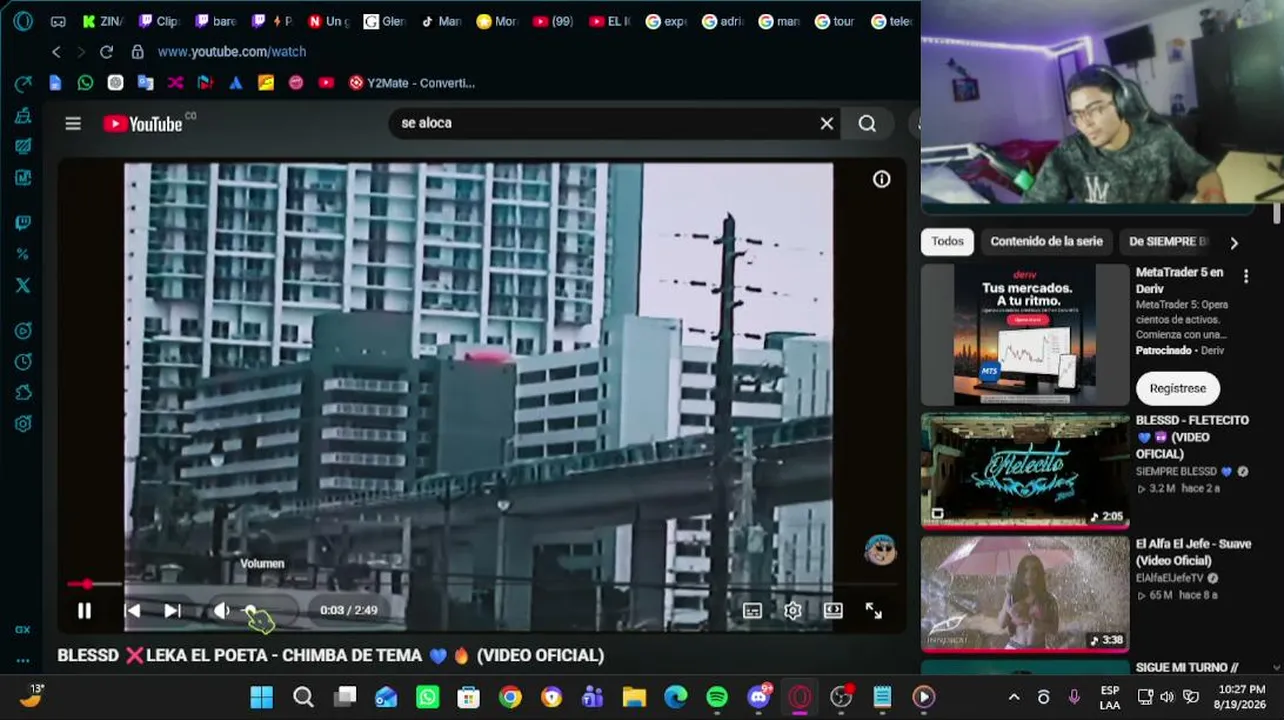Open the El Alfa El Jefe - Suave thumbnail
This screenshot has height=720, width=1284.
tap(1025, 594)
